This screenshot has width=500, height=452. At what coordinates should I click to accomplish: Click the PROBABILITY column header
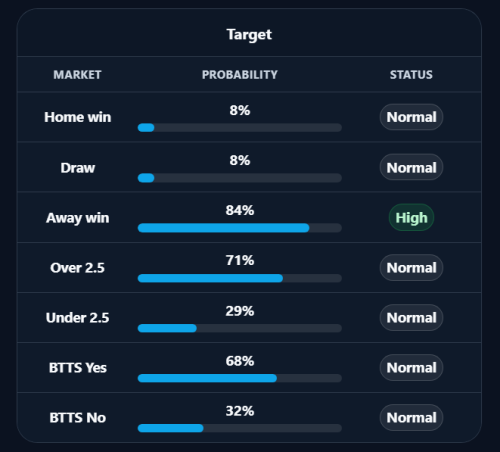[x=240, y=75]
